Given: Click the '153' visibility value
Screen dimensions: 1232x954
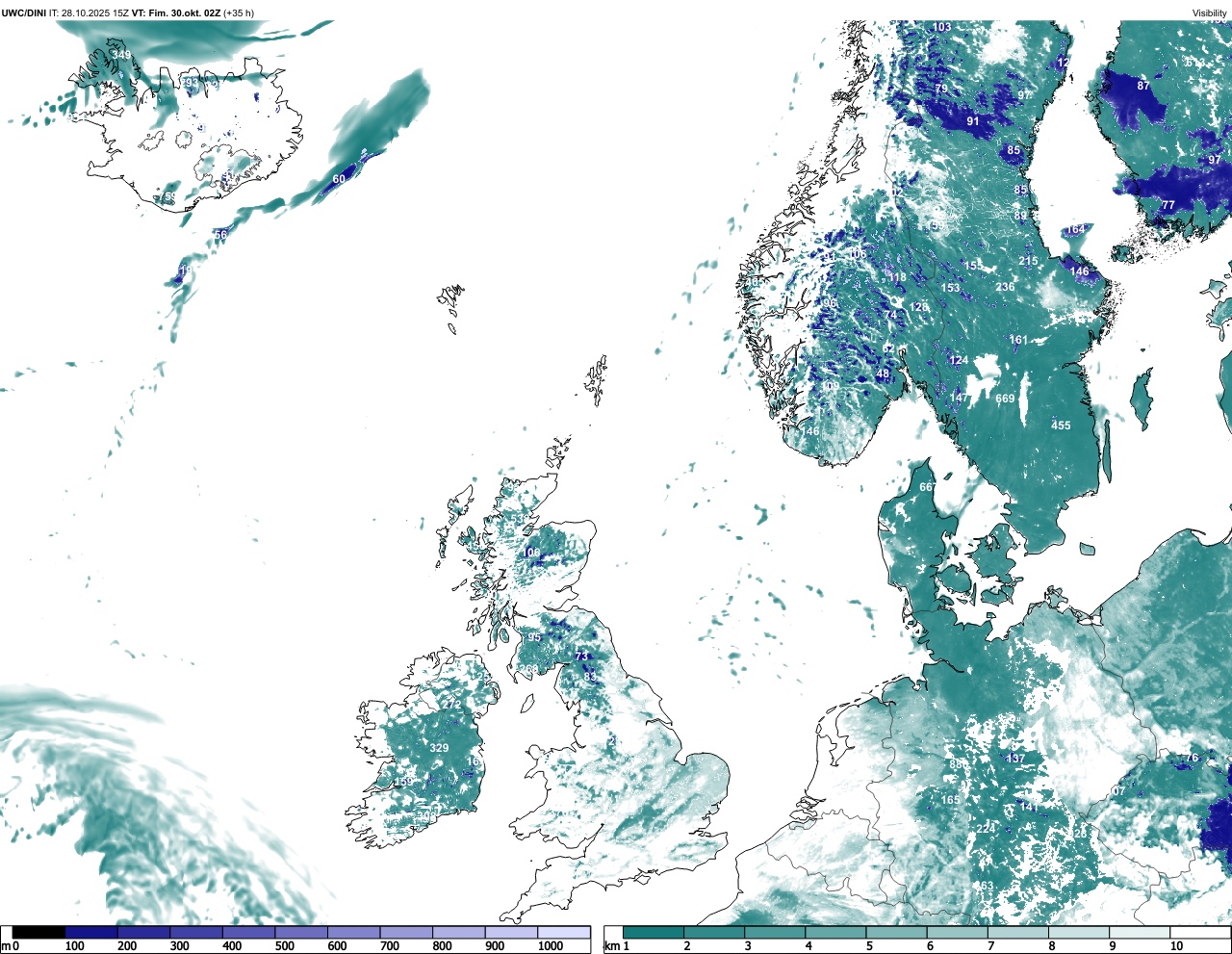Looking at the screenshot, I should (950, 288).
